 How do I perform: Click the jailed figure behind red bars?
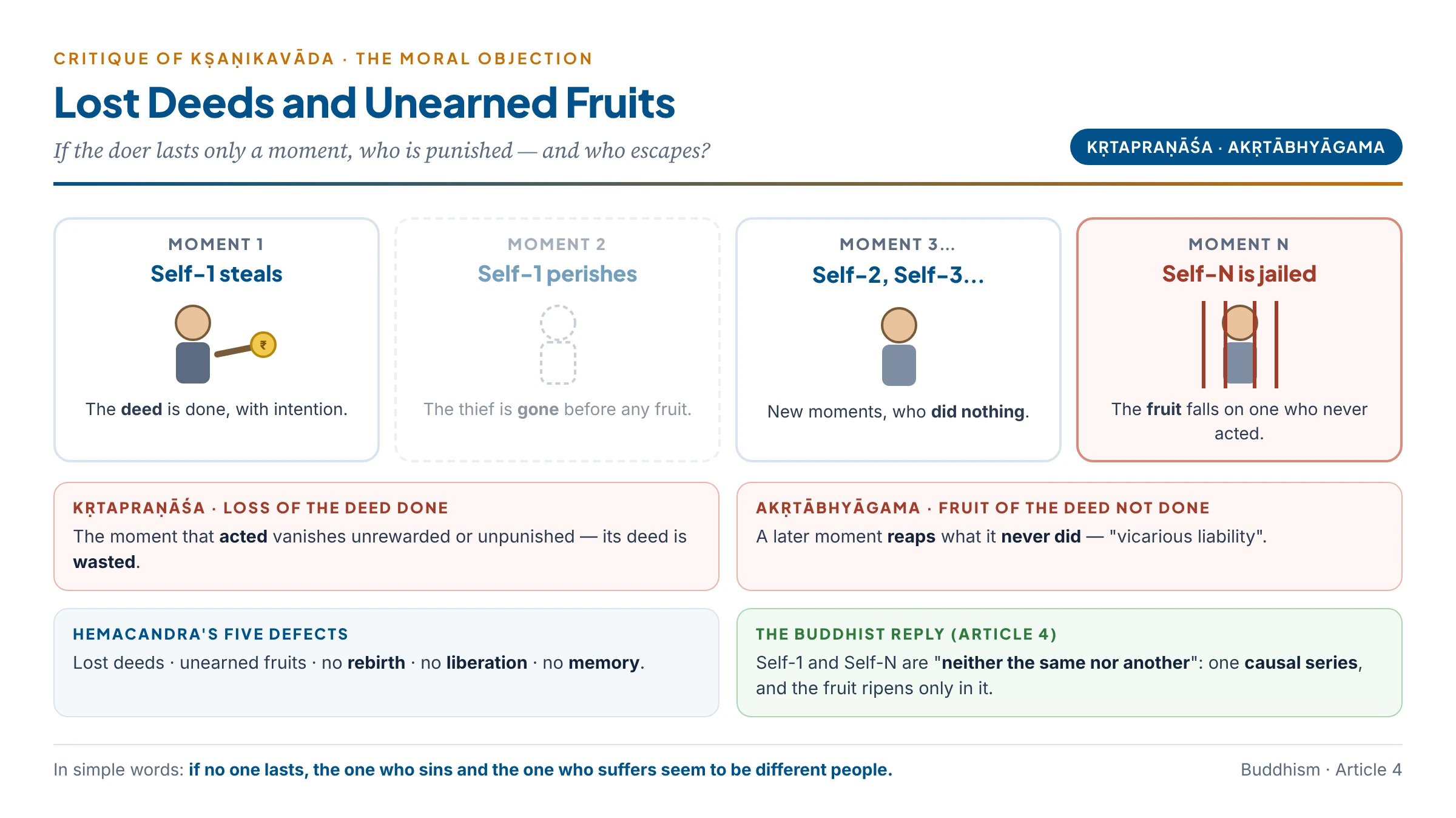coord(1239,344)
